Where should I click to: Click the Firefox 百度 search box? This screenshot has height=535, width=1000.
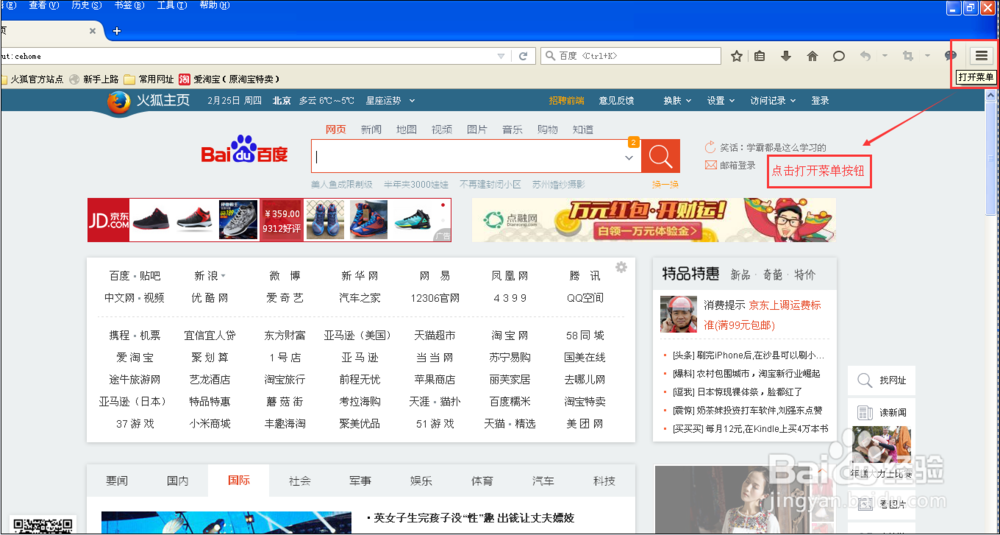coord(631,56)
